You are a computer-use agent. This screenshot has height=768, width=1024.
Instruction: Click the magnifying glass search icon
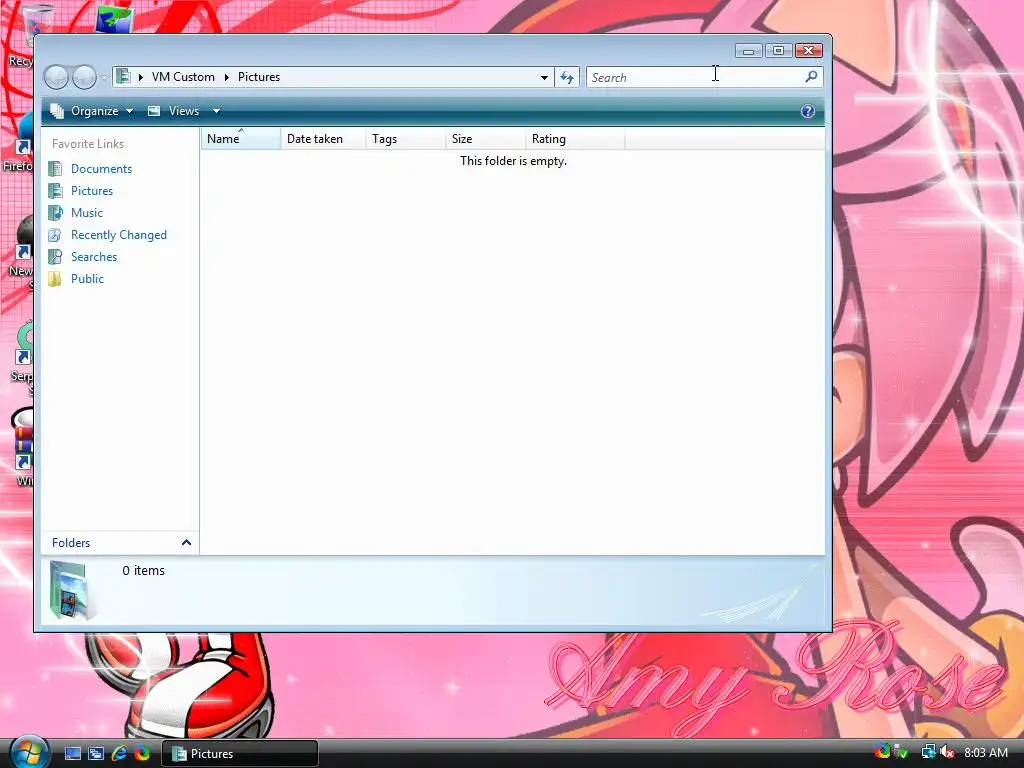[x=811, y=77]
